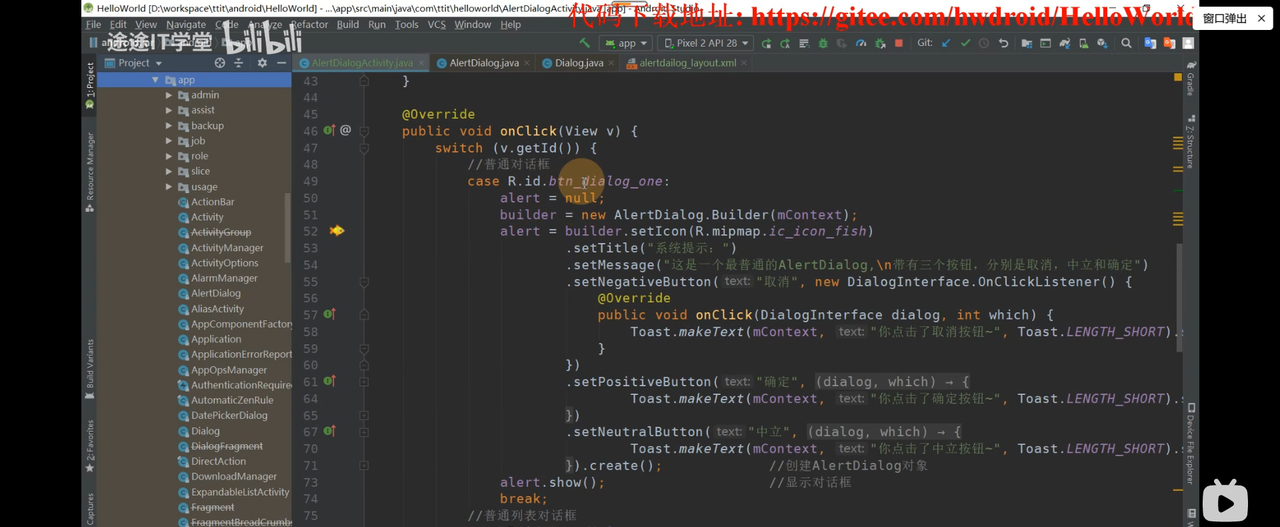Click Git revert undo arrow icon
The width and height of the screenshot is (1280, 527).
[1003, 43]
